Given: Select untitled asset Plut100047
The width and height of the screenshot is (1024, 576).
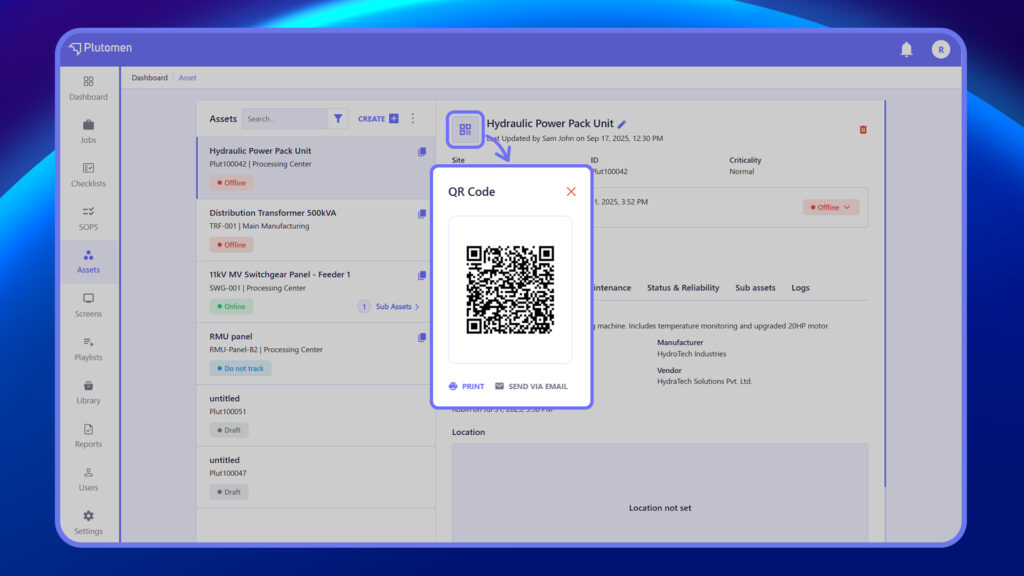Looking at the screenshot, I should pyautogui.click(x=315, y=477).
